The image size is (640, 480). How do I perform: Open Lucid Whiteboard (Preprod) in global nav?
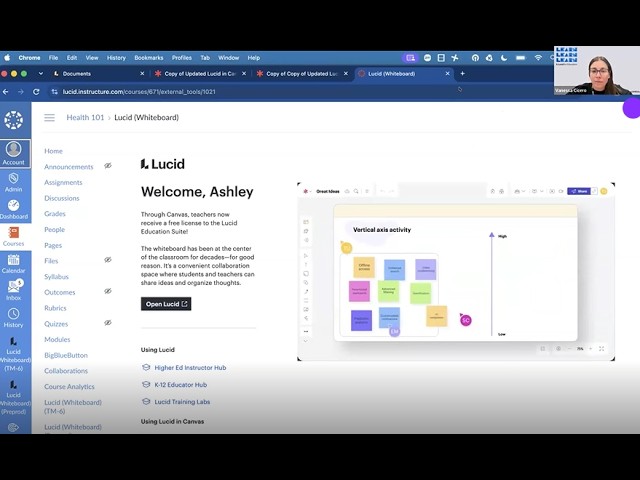click(13, 397)
